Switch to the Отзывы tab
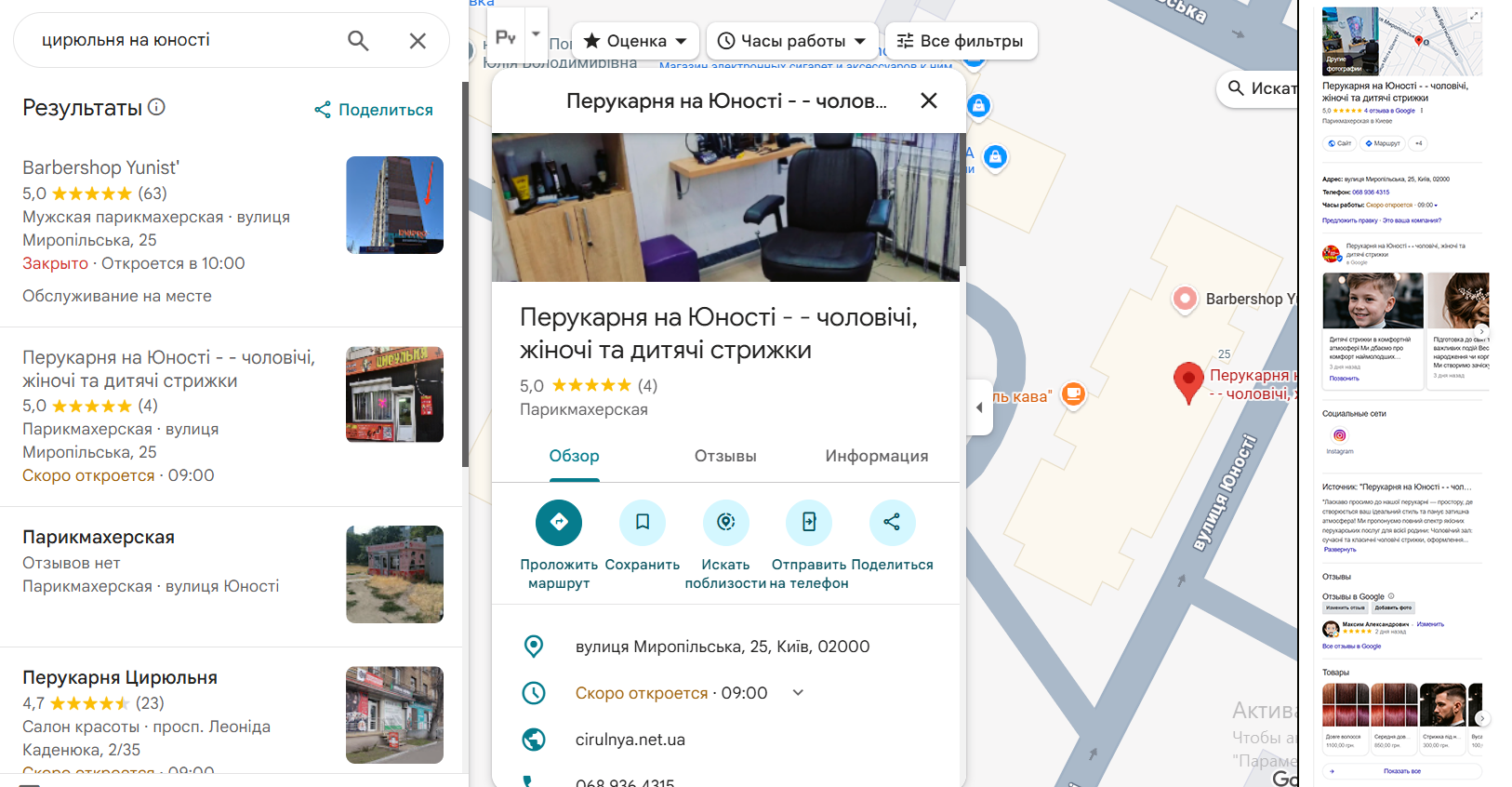The image size is (1512, 787). point(725,456)
